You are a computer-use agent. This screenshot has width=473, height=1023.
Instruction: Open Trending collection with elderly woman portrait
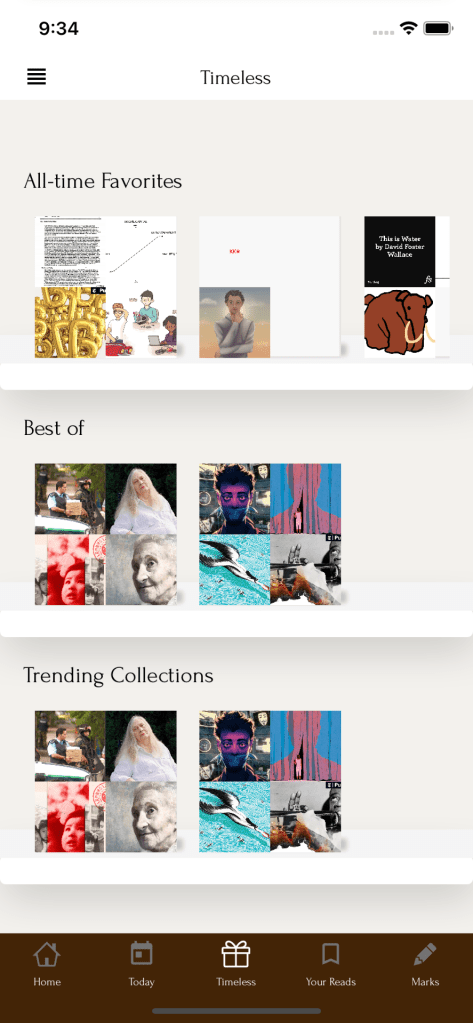tap(106, 781)
